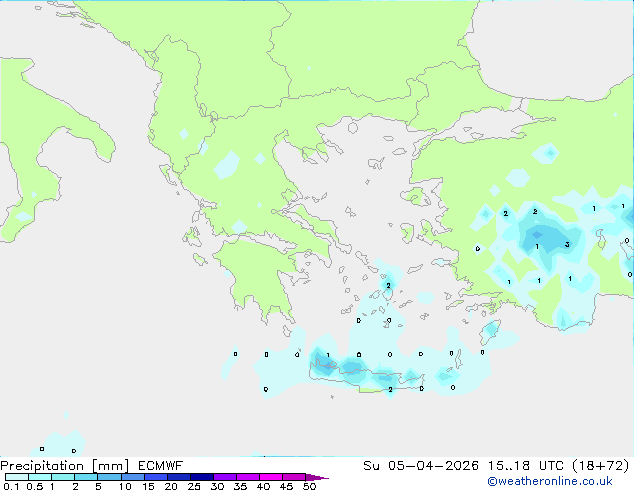Click the '3' precipitation value over Turkey

tap(567, 244)
